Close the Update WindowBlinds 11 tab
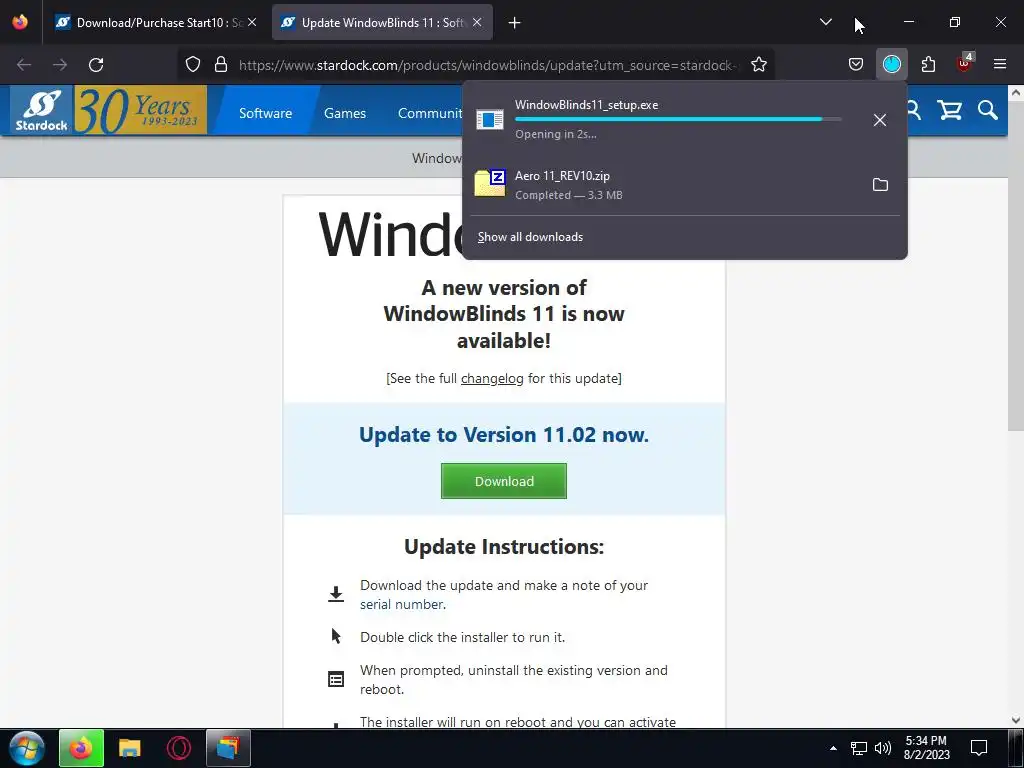The width and height of the screenshot is (1024, 768). [477, 22]
